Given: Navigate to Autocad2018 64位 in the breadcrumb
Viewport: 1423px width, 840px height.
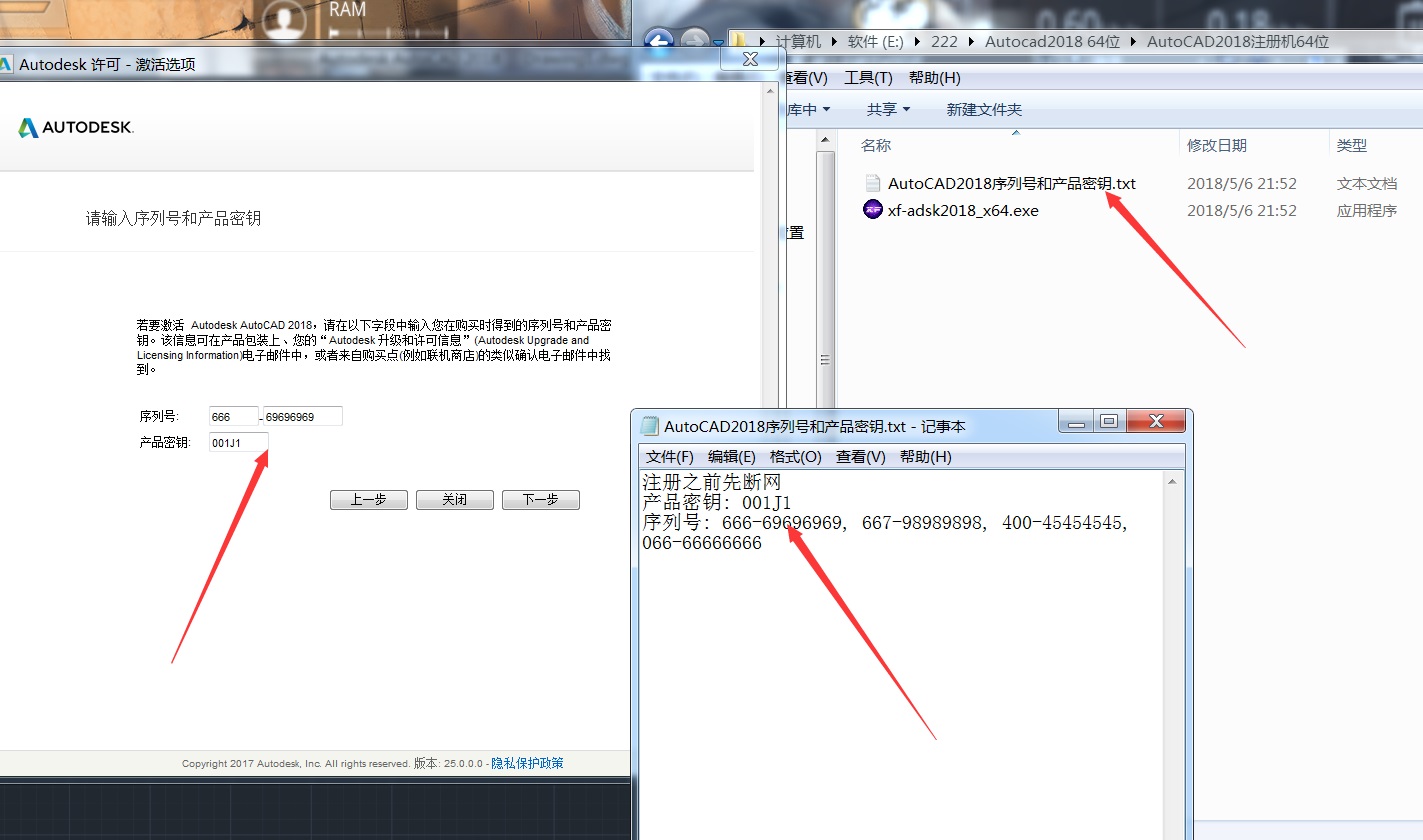Looking at the screenshot, I should point(1053,42).
